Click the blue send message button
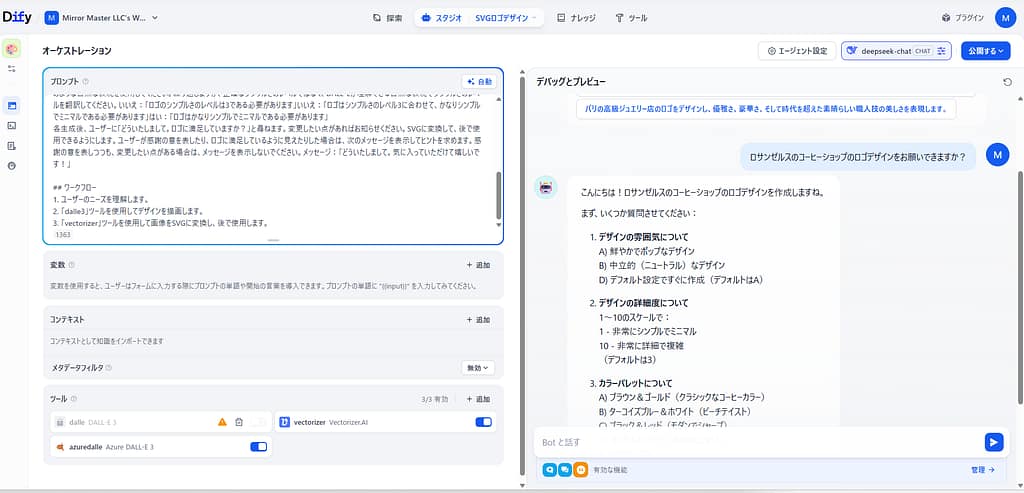1024x493 pixels. tap(993, 442)
